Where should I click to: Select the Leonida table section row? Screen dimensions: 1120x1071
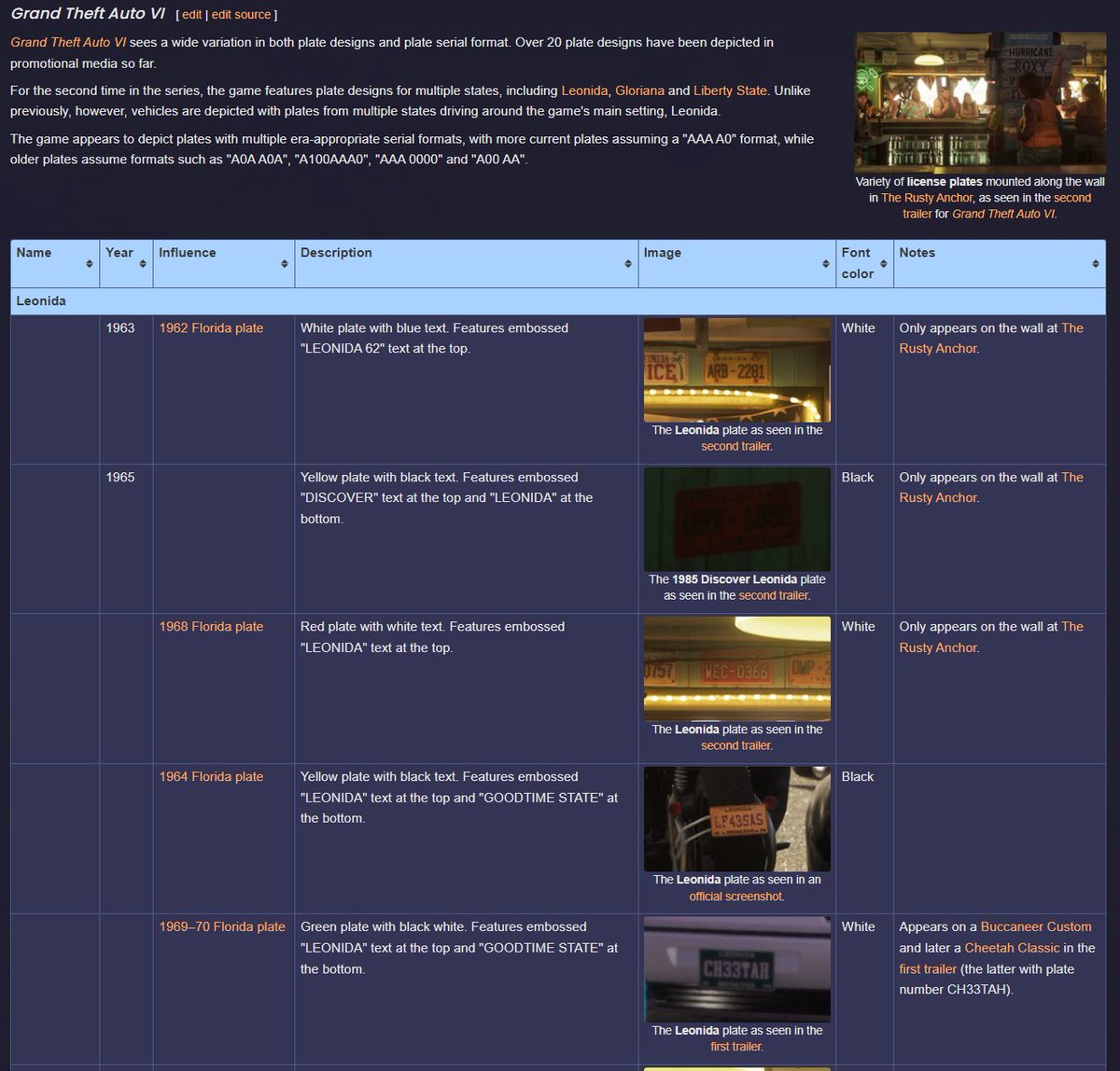tap(558, 301)
